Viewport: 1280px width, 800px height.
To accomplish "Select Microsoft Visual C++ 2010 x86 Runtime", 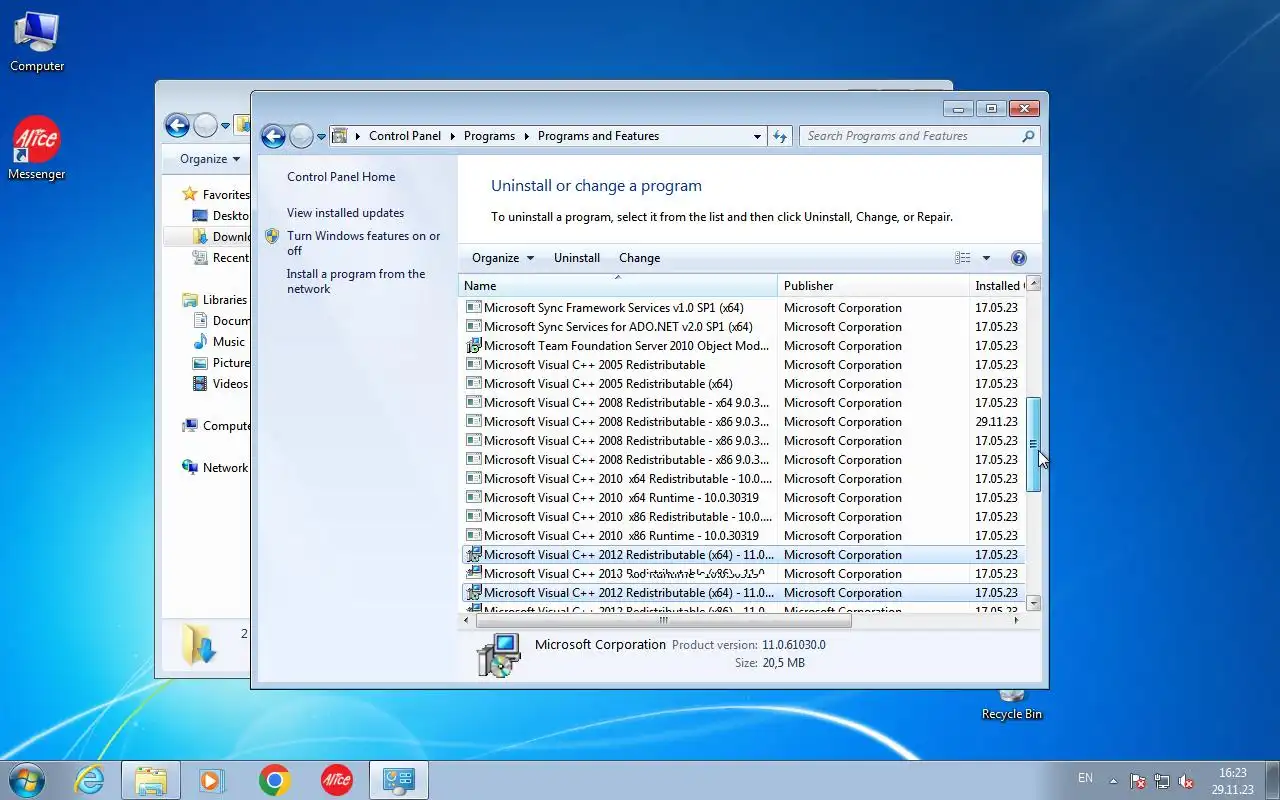I will click(742, 536).
